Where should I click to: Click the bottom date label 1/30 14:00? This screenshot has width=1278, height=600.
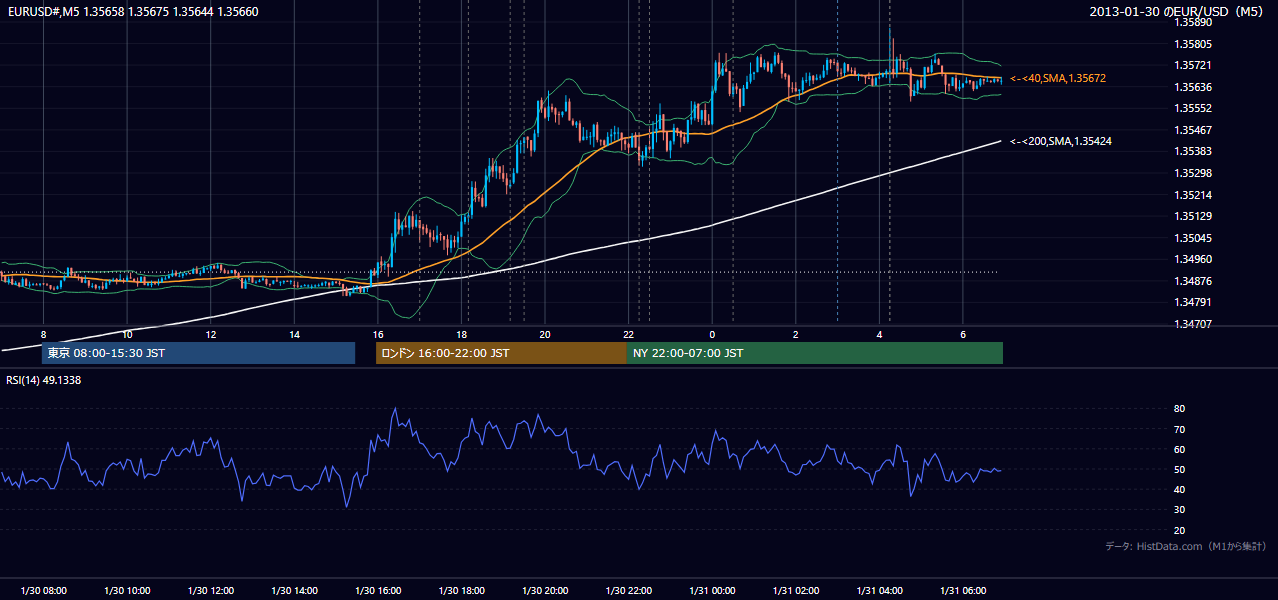(294, 591)
